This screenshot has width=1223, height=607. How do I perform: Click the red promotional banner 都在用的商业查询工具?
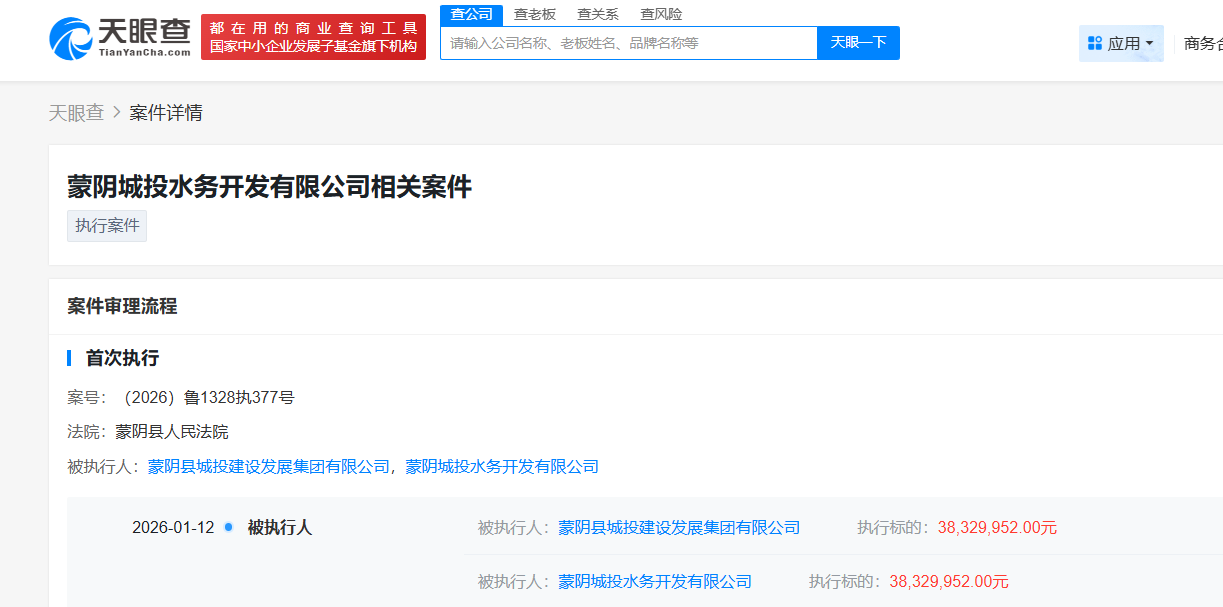point(313,37)
